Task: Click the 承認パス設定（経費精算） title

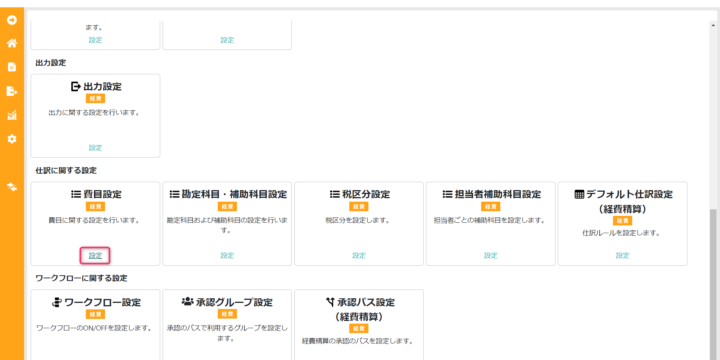Action: point(366,309)
